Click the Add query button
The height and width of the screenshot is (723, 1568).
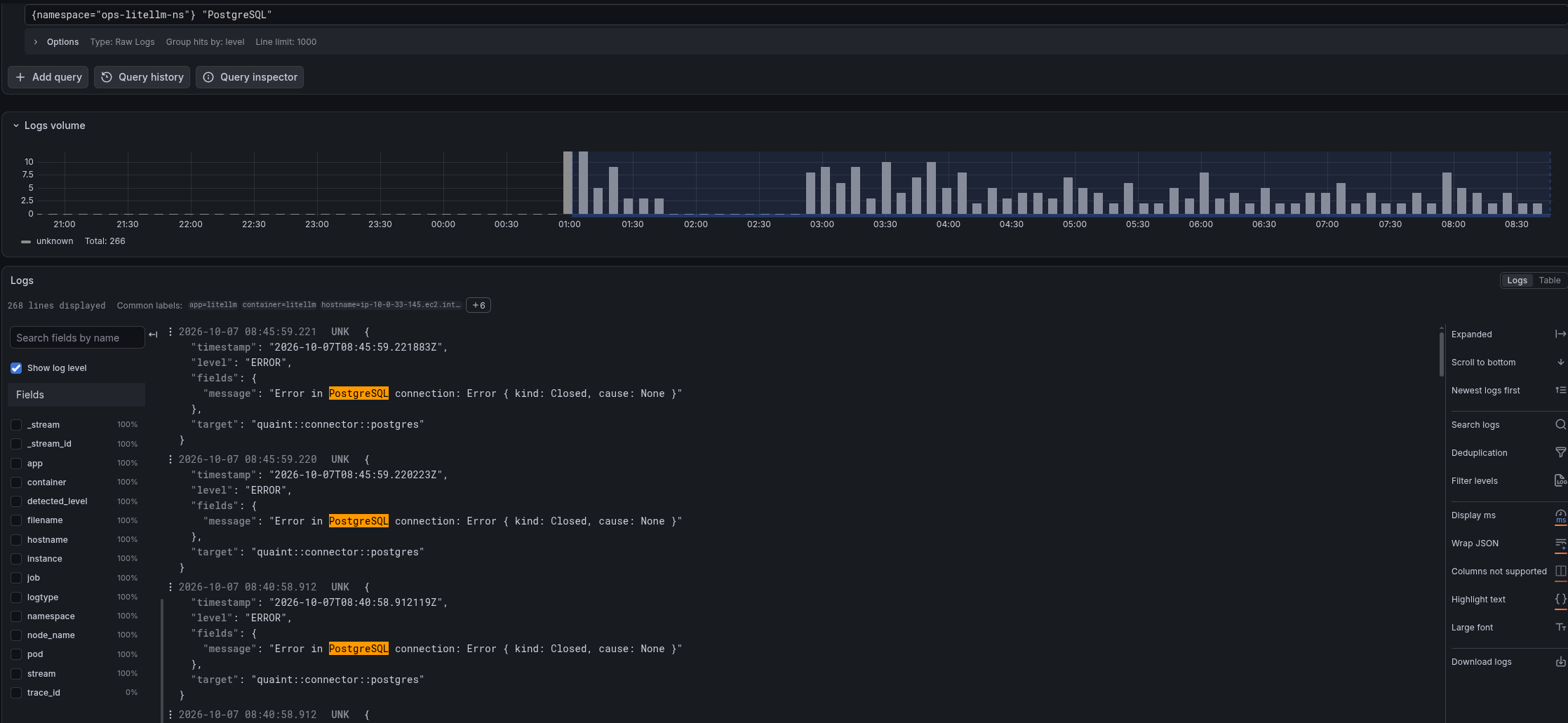tap(48, 77)
